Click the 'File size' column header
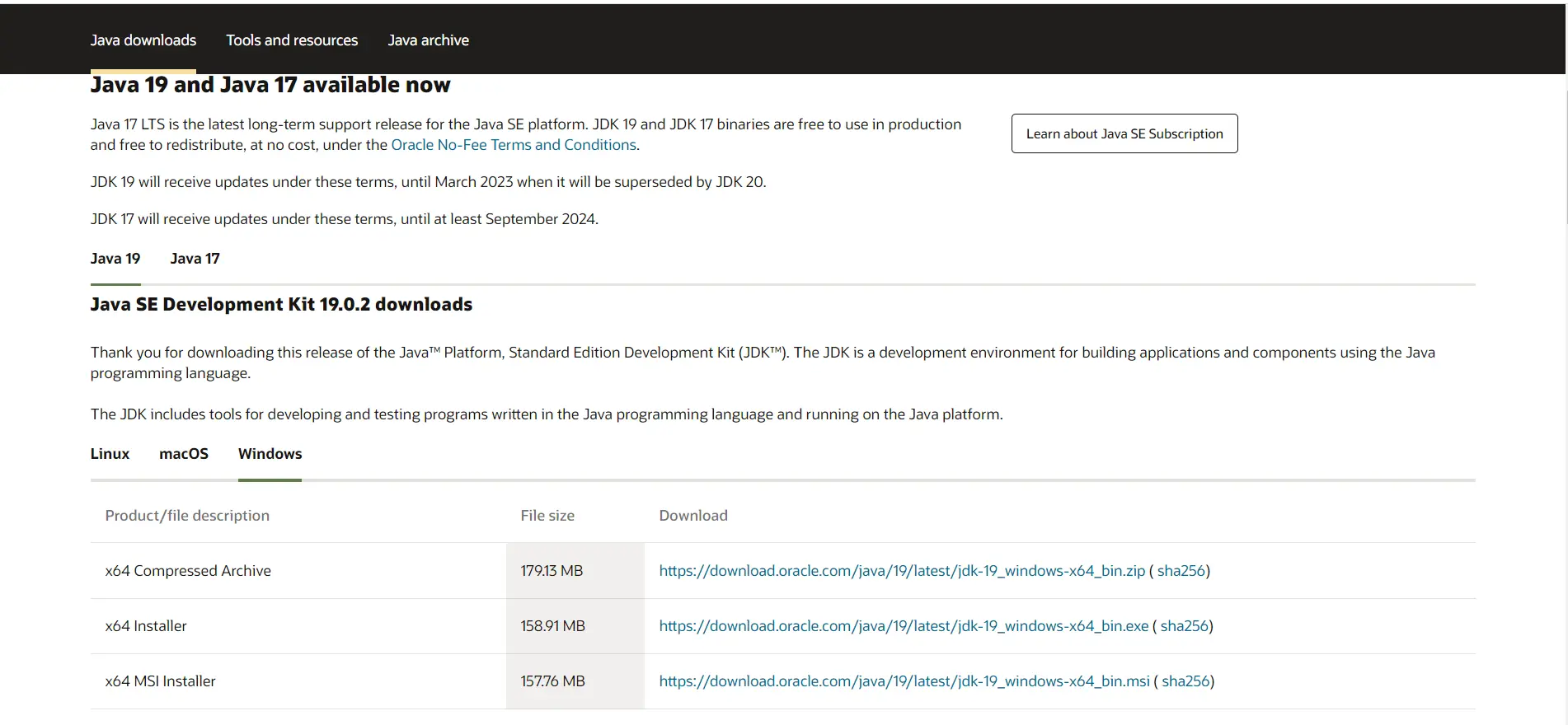1568x725 pixels. 547,516
